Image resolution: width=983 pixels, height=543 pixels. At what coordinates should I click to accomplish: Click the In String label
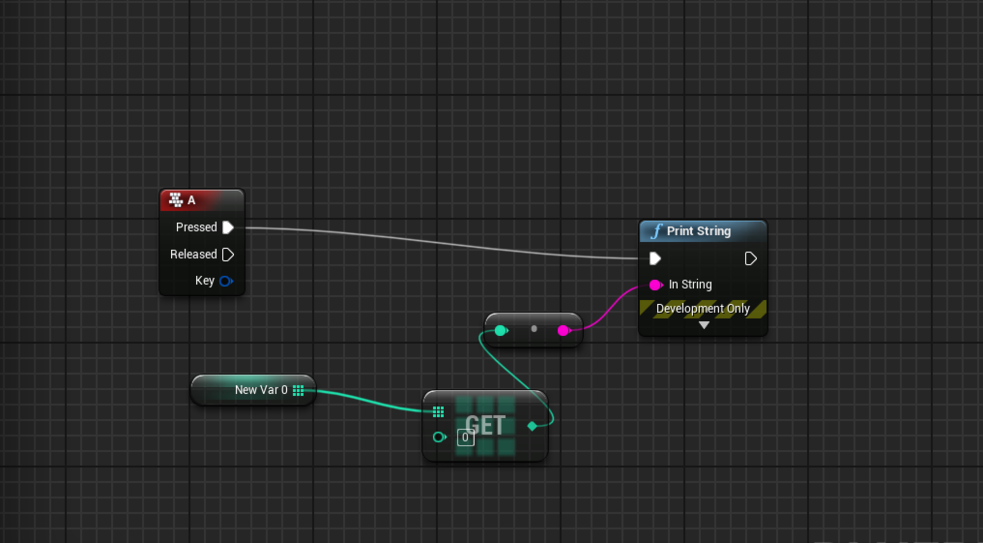point(690,285)
